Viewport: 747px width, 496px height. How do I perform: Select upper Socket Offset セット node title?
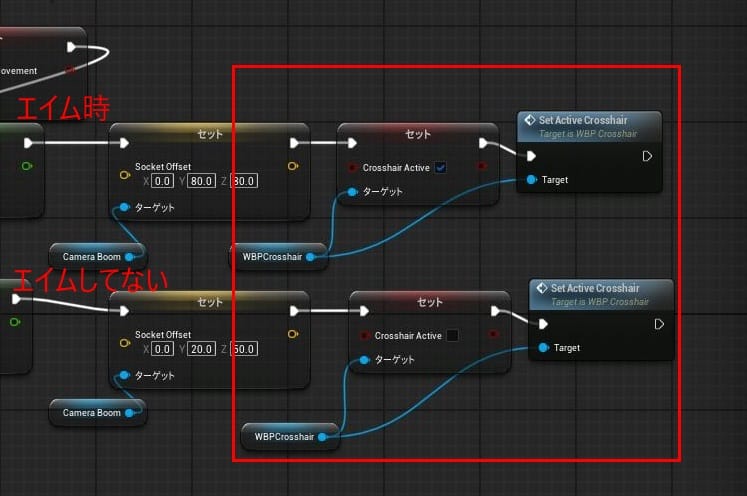pyautogui.click(x=210, y=134)
